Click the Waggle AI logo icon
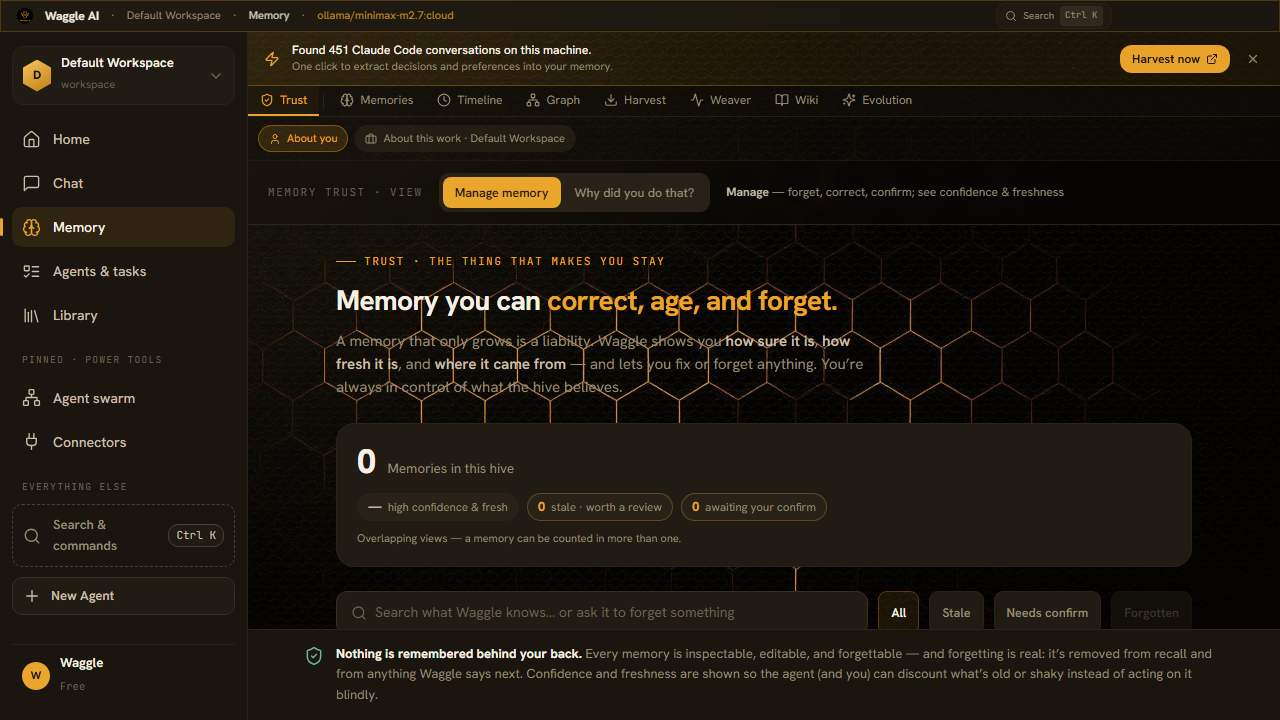1280x720 pixels. 25,16
